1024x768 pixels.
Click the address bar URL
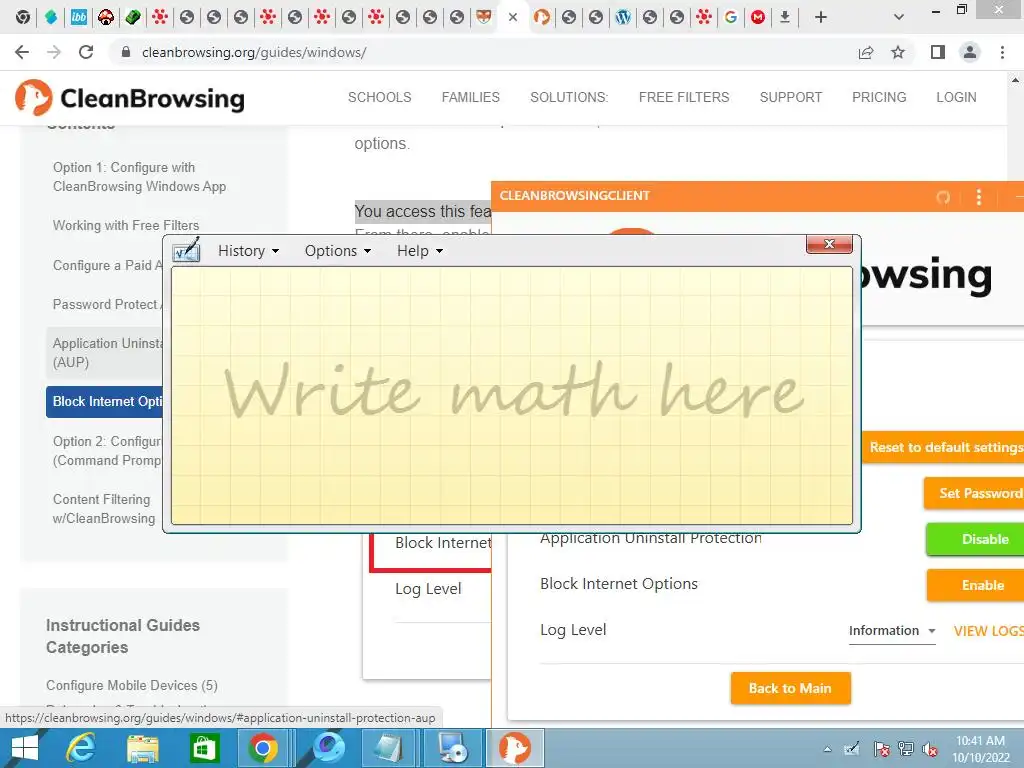pyautogui.click(x=254, y=52)
